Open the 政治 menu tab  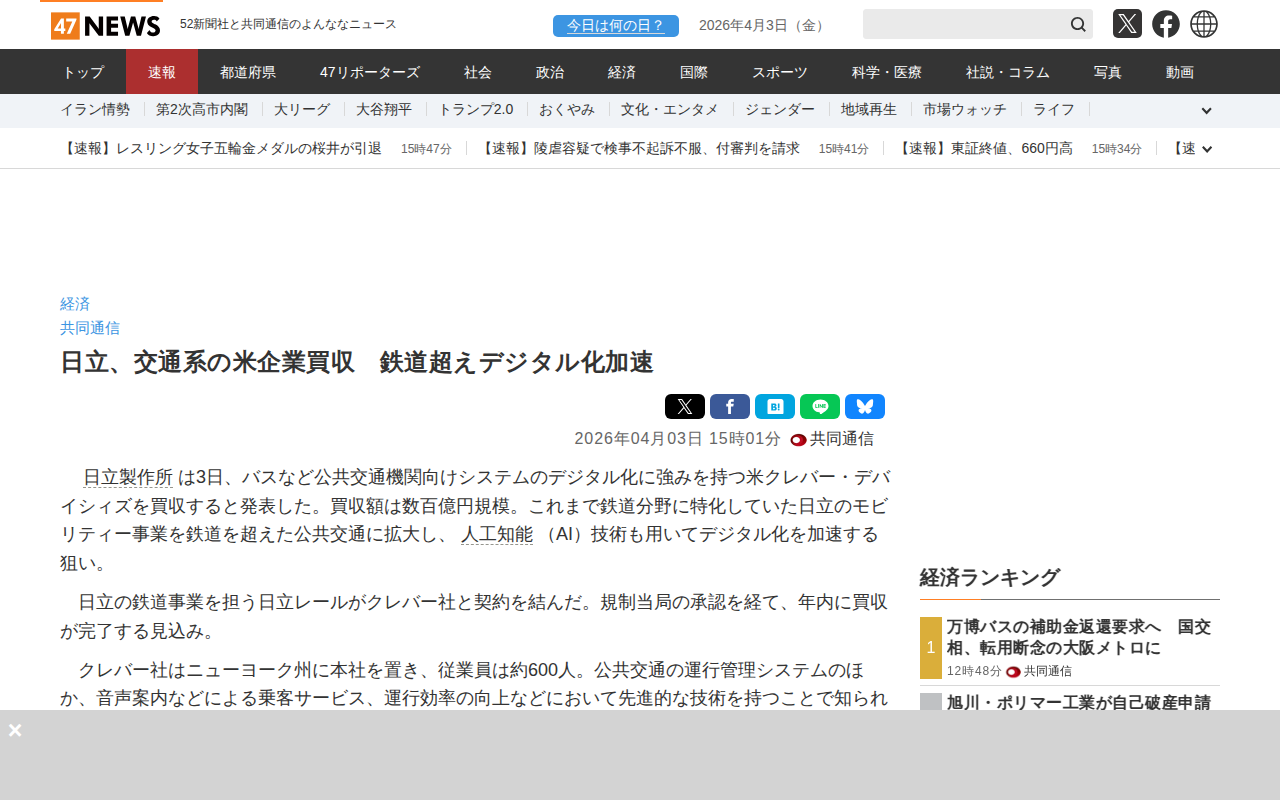click(550, 72)
